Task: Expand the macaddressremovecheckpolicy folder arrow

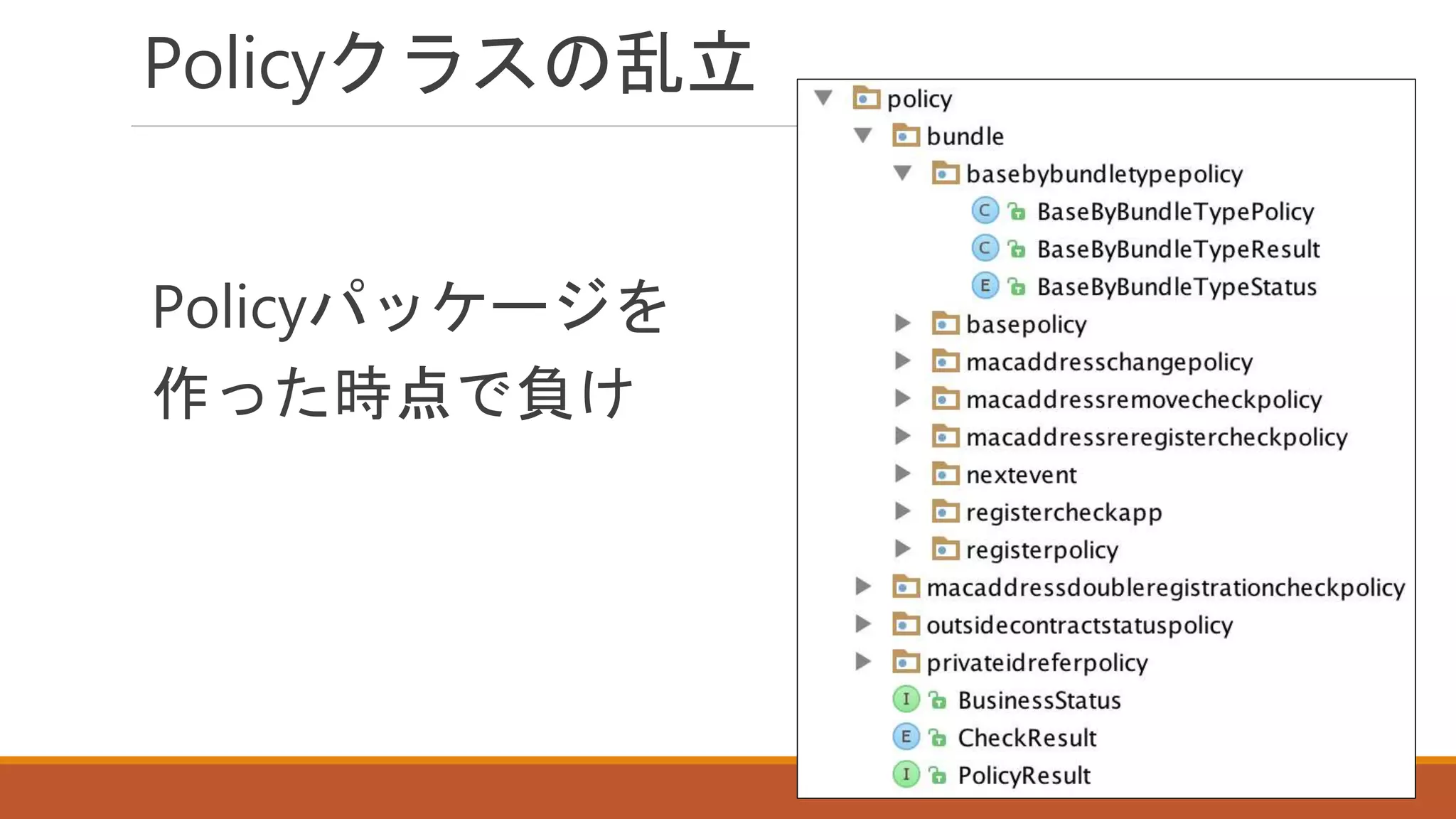Action: click(903, 399)
